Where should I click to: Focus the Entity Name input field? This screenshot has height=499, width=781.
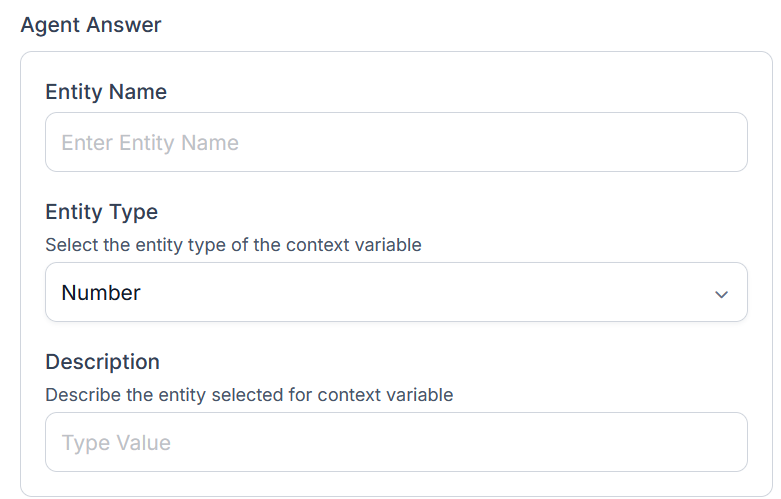396,142
